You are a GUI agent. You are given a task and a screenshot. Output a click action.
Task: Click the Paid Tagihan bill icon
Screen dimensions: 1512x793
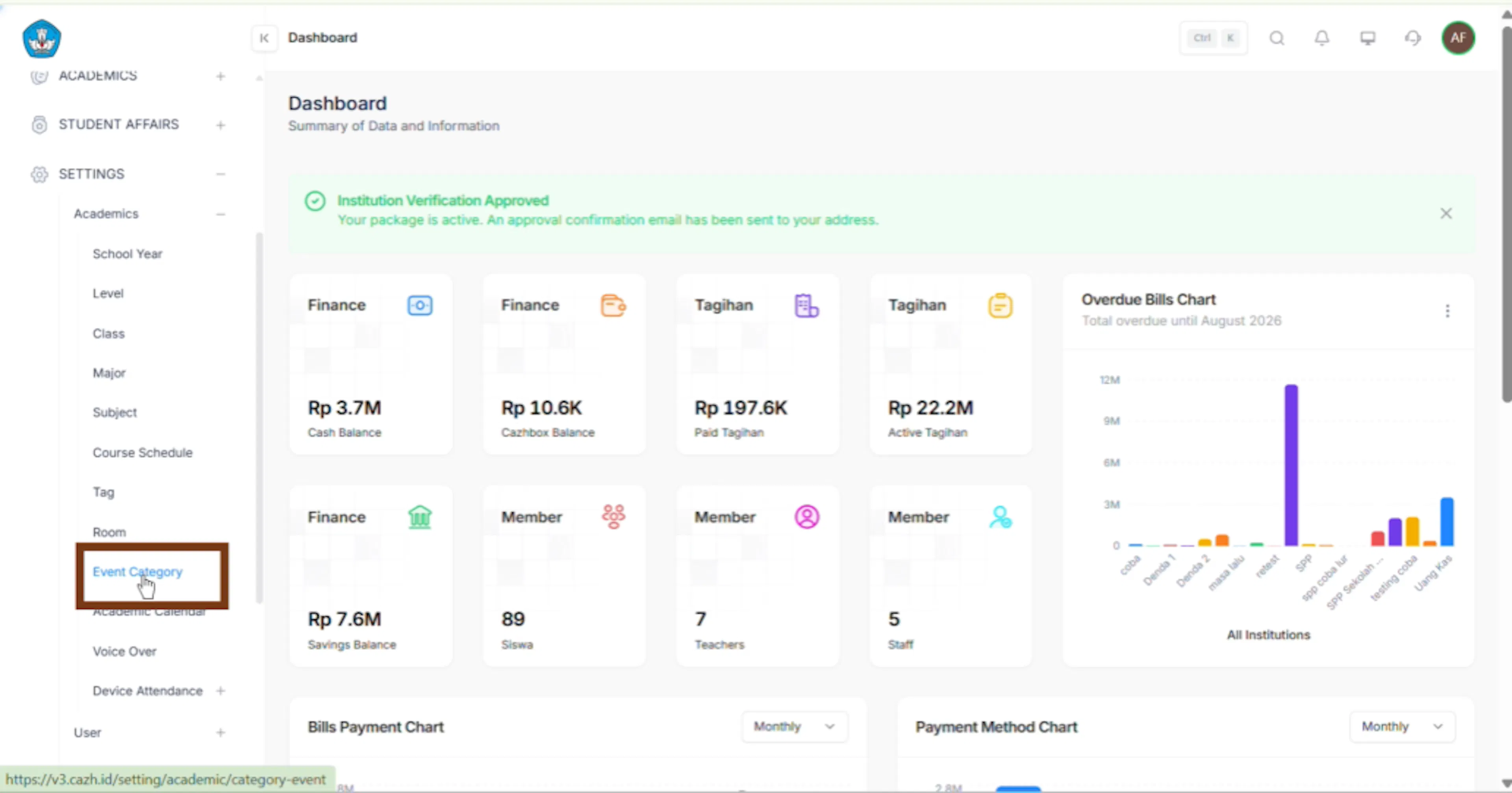pos(806,305)
